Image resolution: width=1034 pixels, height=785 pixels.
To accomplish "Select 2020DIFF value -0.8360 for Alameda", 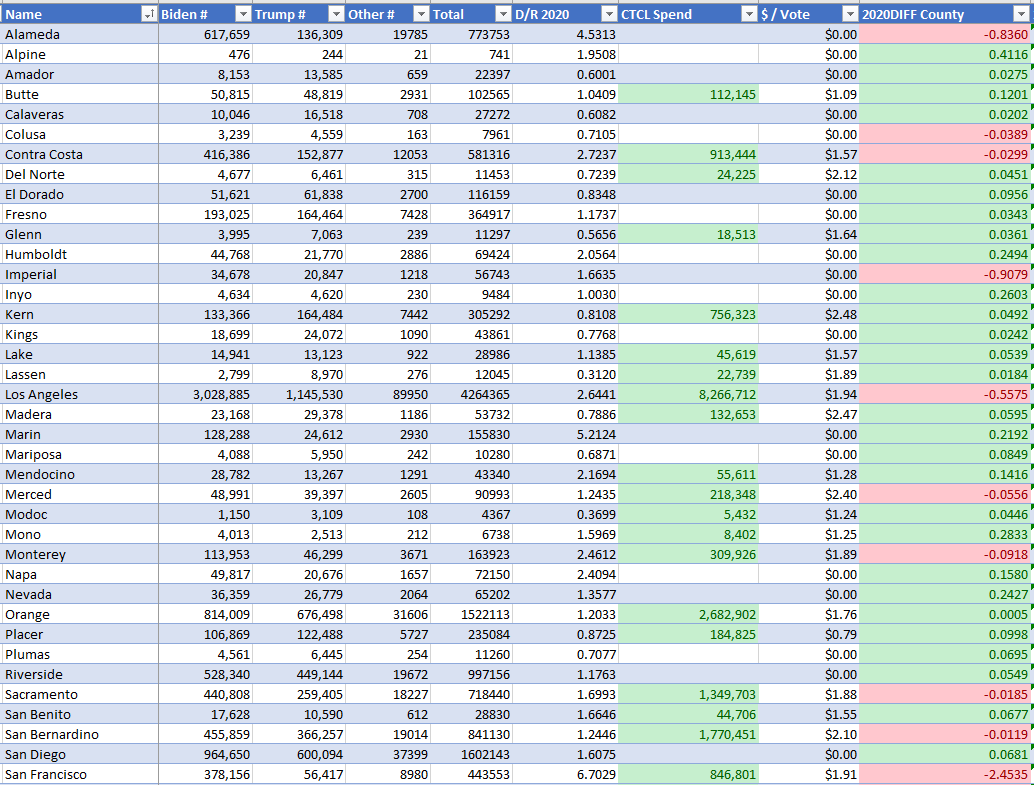I will (x=945, y=34).
